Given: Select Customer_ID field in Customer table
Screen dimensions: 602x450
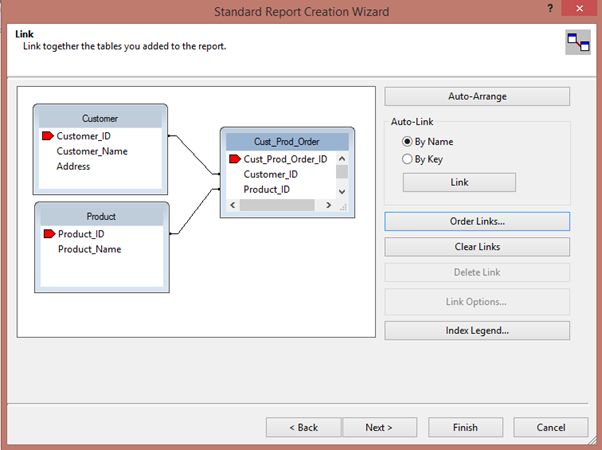Looking at the screenshot, I should point(83,136).
